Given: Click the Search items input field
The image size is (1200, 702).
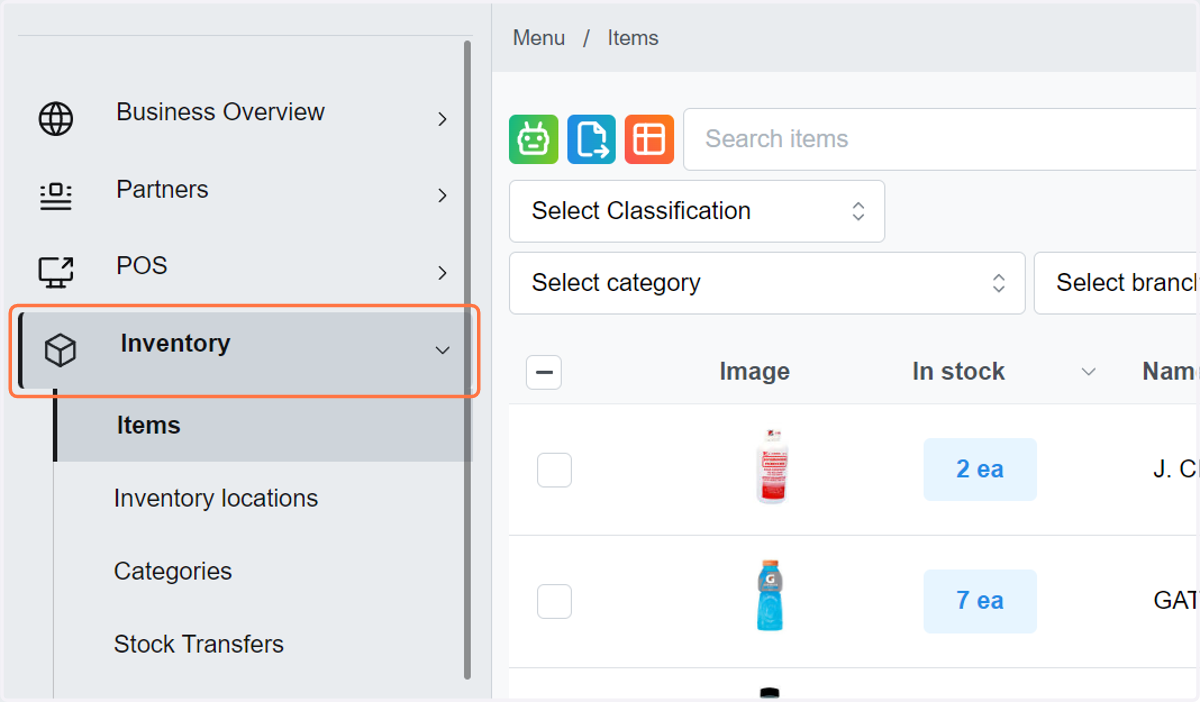Looking at the screenshot, I should [x=941, y=139].
